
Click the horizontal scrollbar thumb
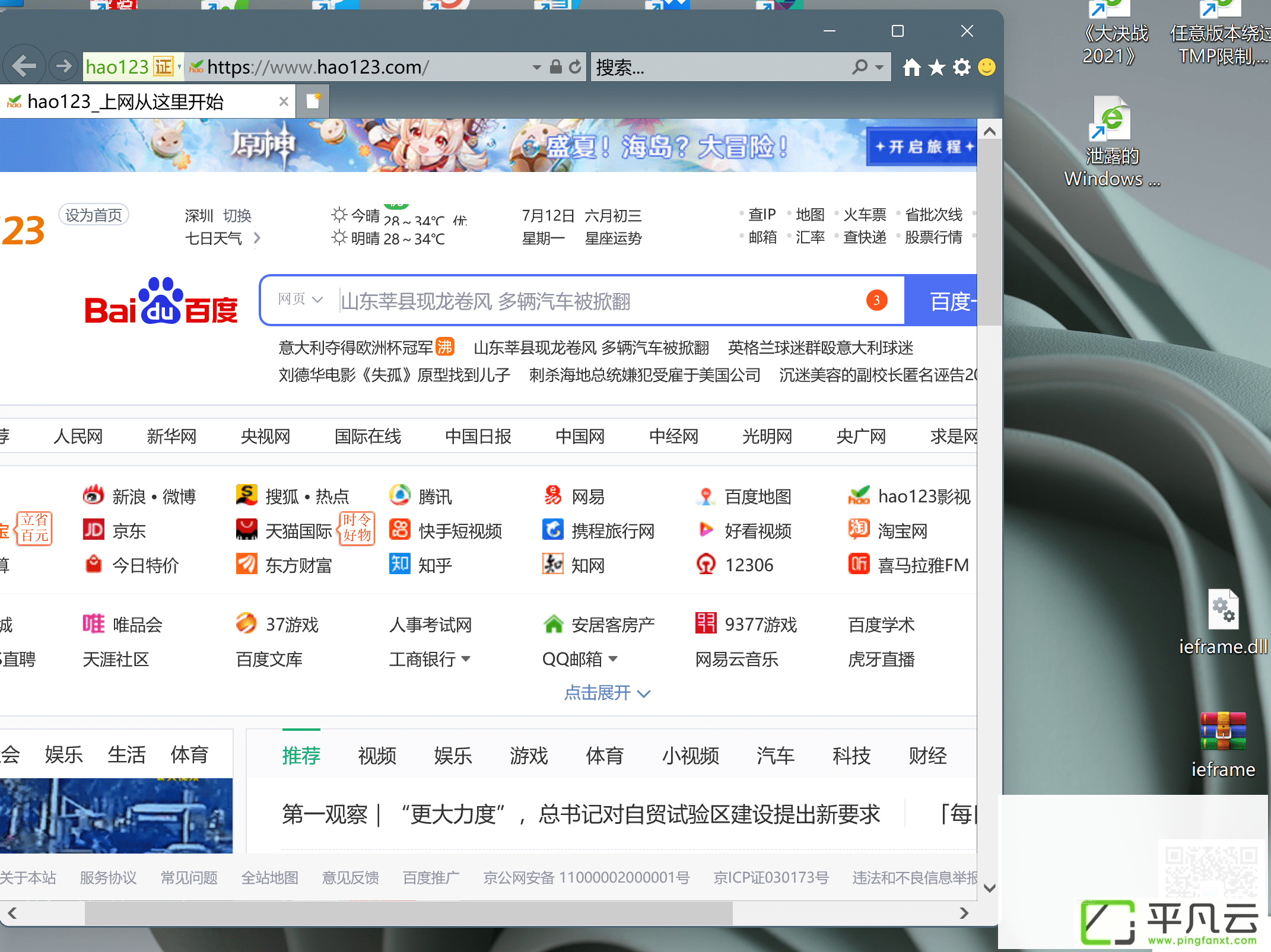409,913
